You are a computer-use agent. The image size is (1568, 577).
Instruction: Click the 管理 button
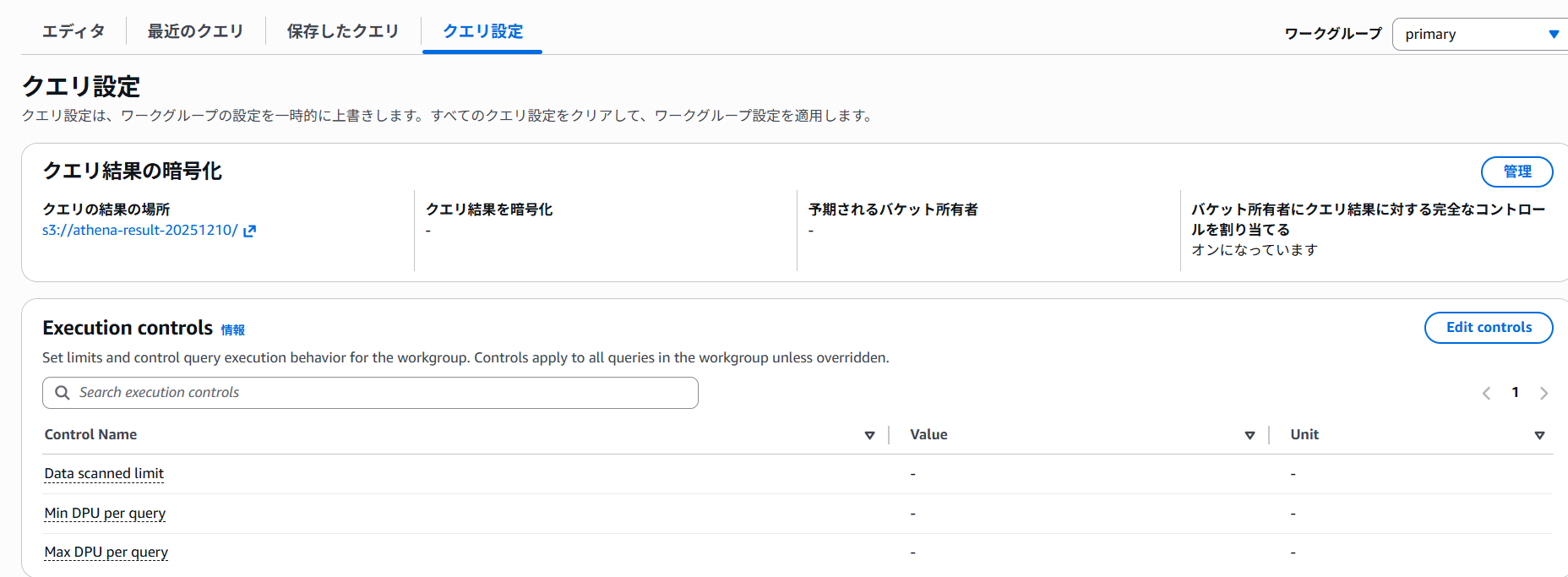[x=1516, y=171]
